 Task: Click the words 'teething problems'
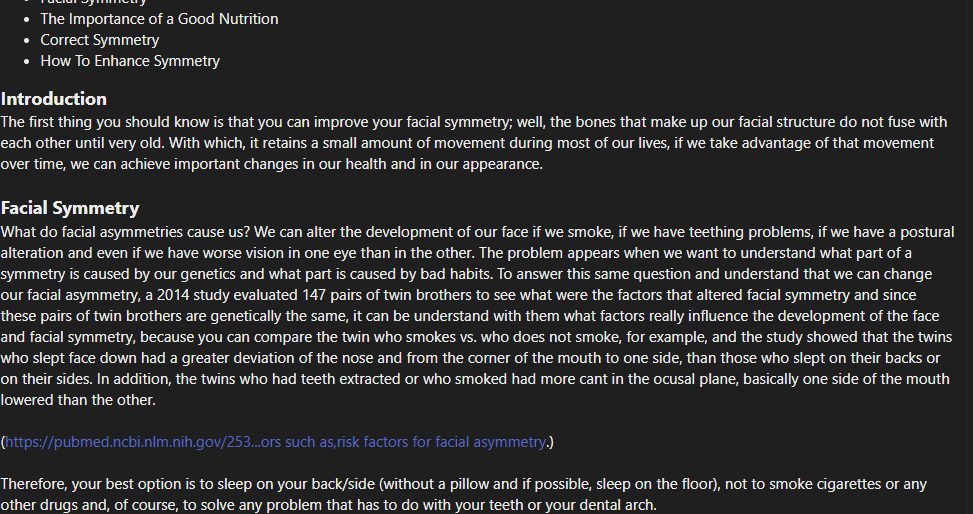pos(730,232)
